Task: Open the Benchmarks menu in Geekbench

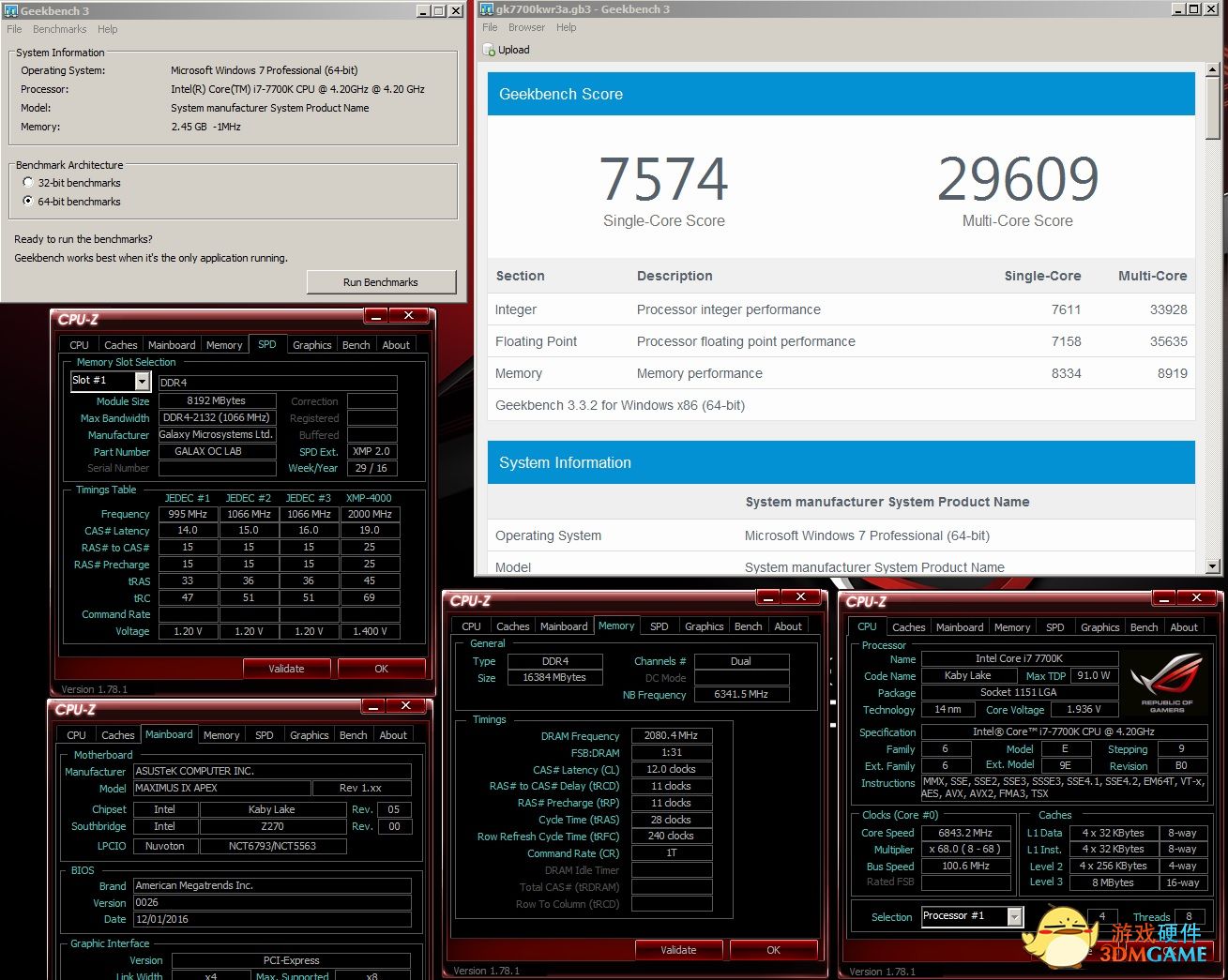Action: [59, 29]
